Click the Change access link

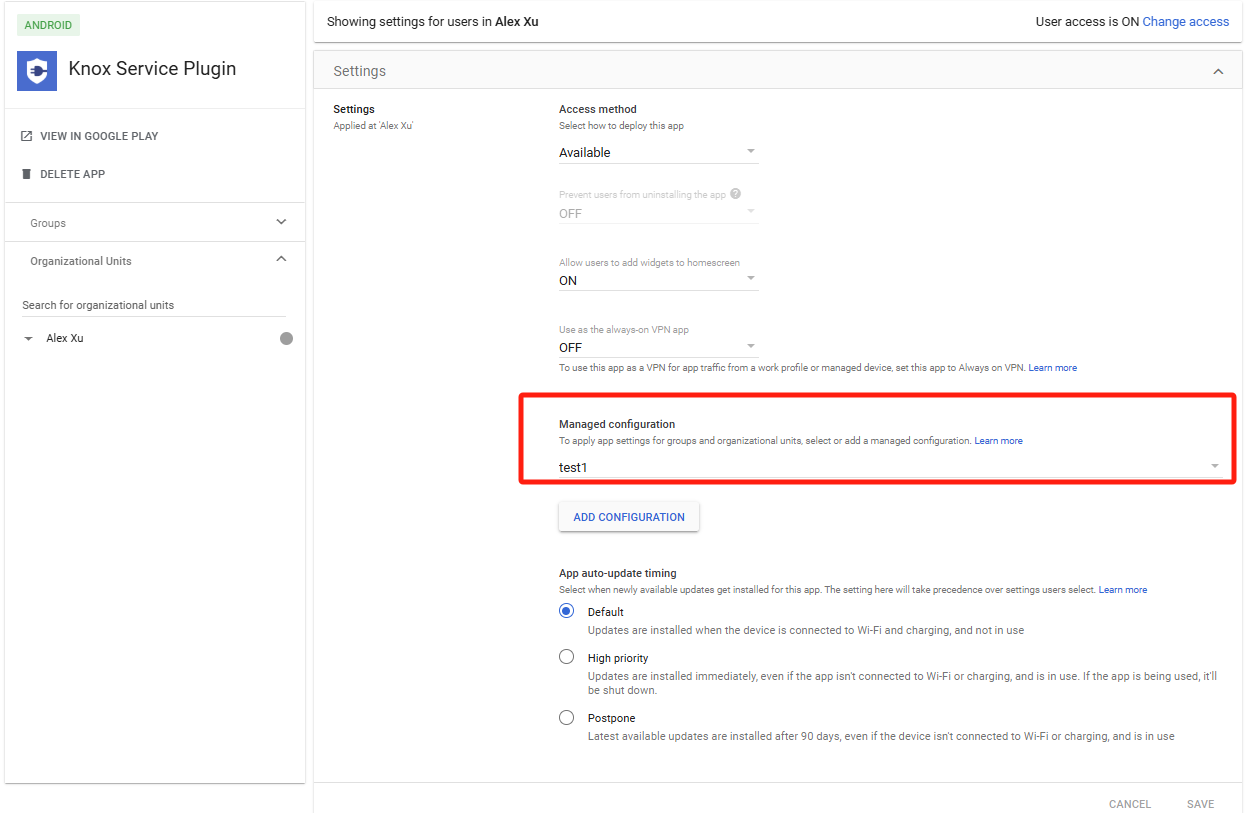point(1186,21)
